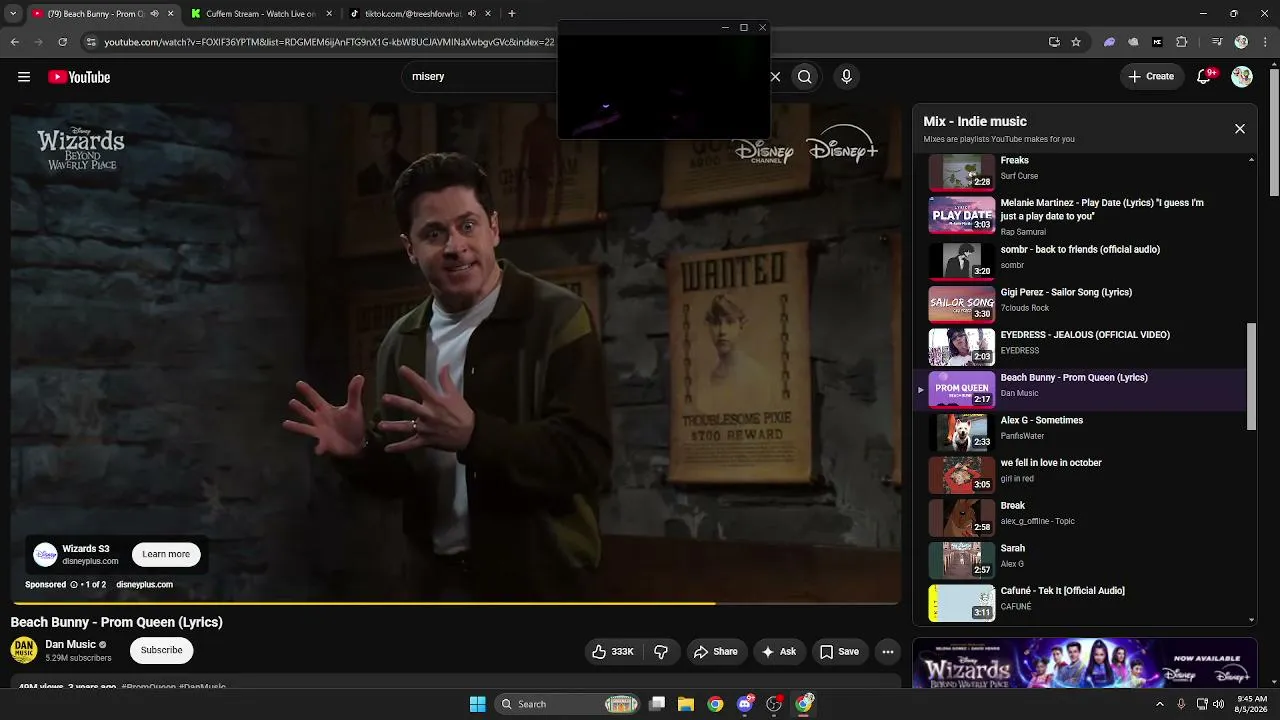Bookmark this page with the star

tap(1076, 42)
